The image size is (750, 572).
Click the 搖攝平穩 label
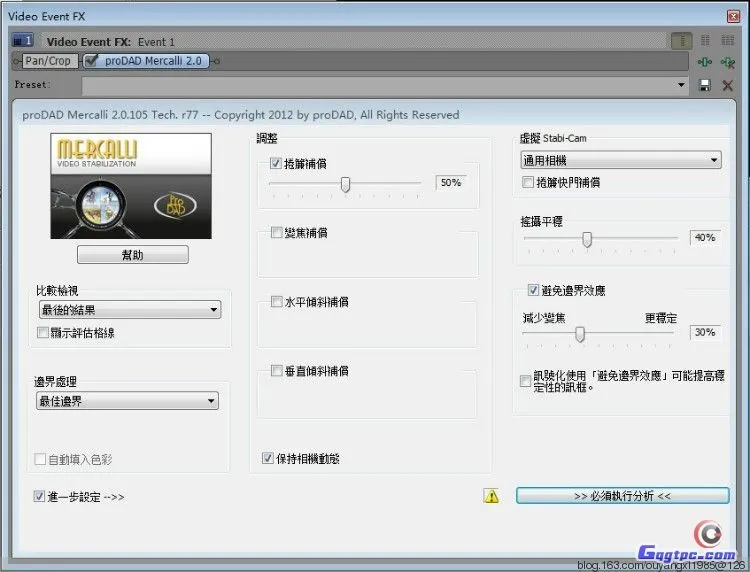point(541,221)
